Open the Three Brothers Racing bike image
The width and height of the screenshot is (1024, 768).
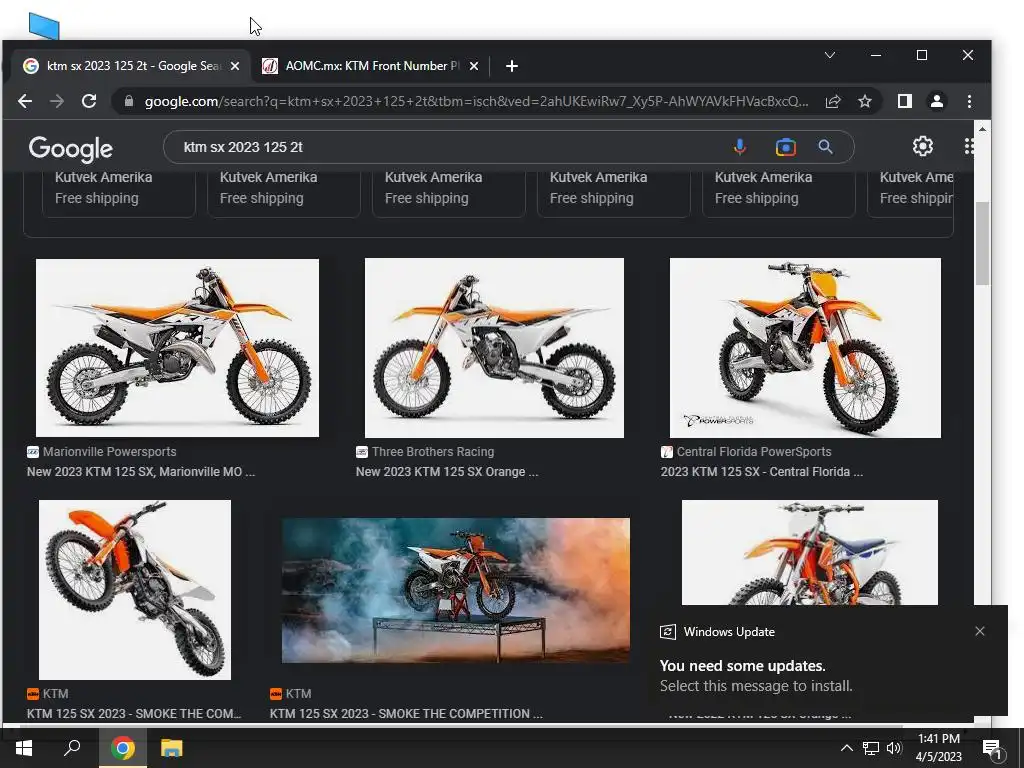pos(494,348)
